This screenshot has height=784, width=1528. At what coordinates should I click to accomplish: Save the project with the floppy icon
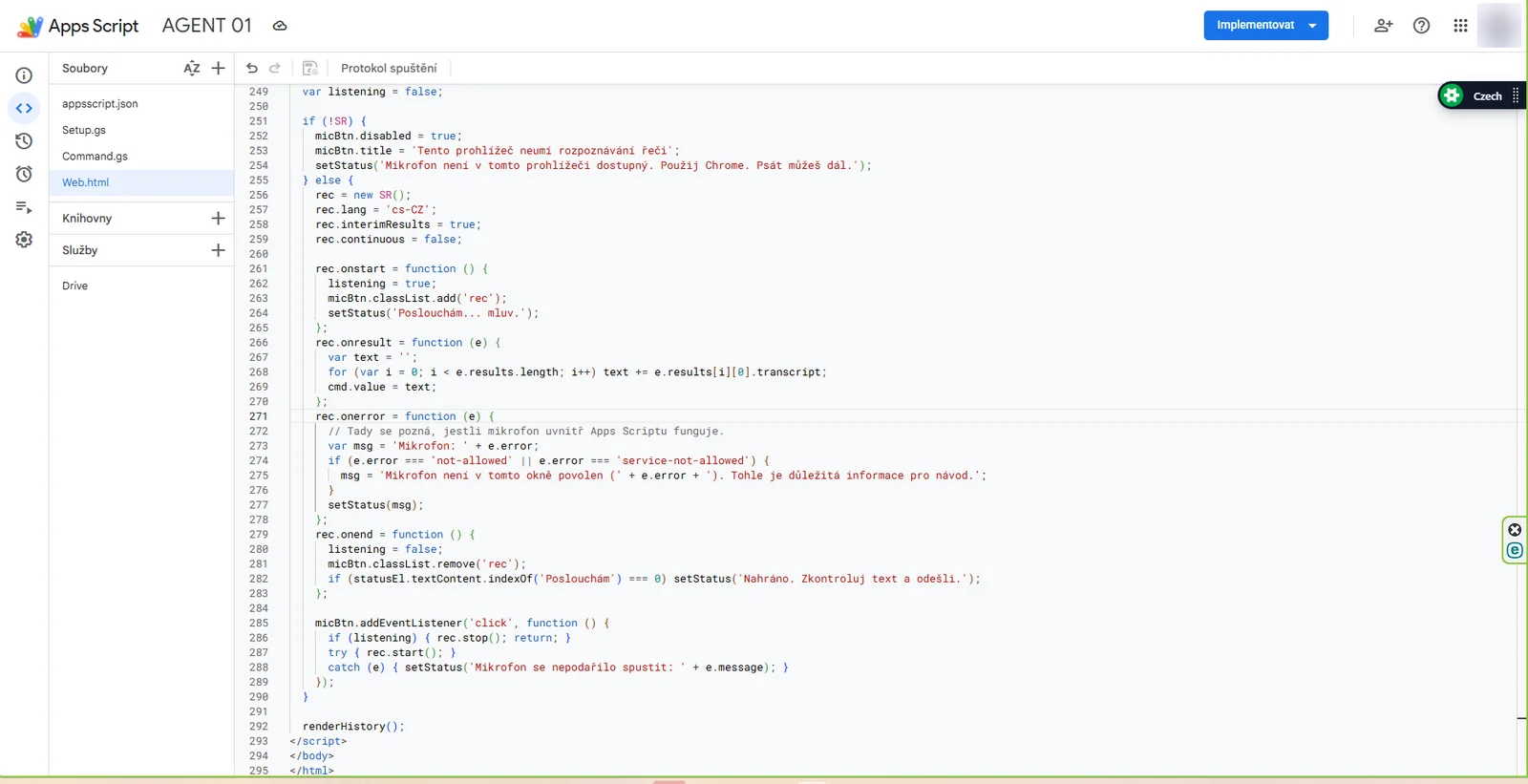[x=309, y=68]
